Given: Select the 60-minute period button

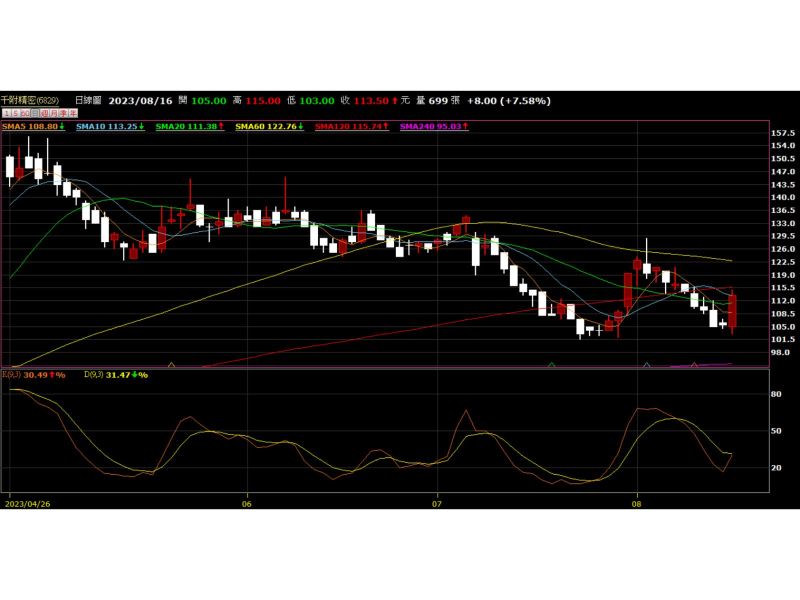Looking at the screenshot, I should click(x=25, y=113).
